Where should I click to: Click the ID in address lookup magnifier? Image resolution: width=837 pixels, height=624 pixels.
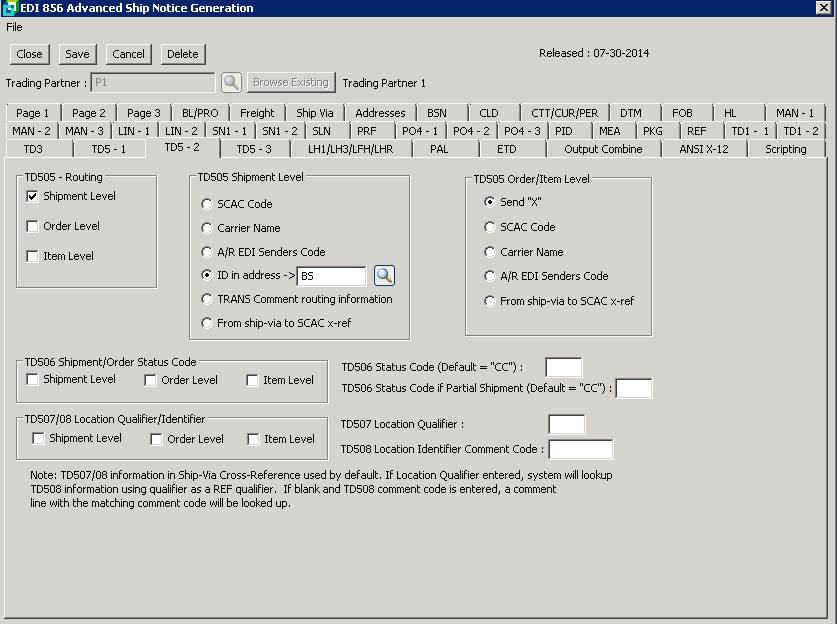click(x=385, y=276)
